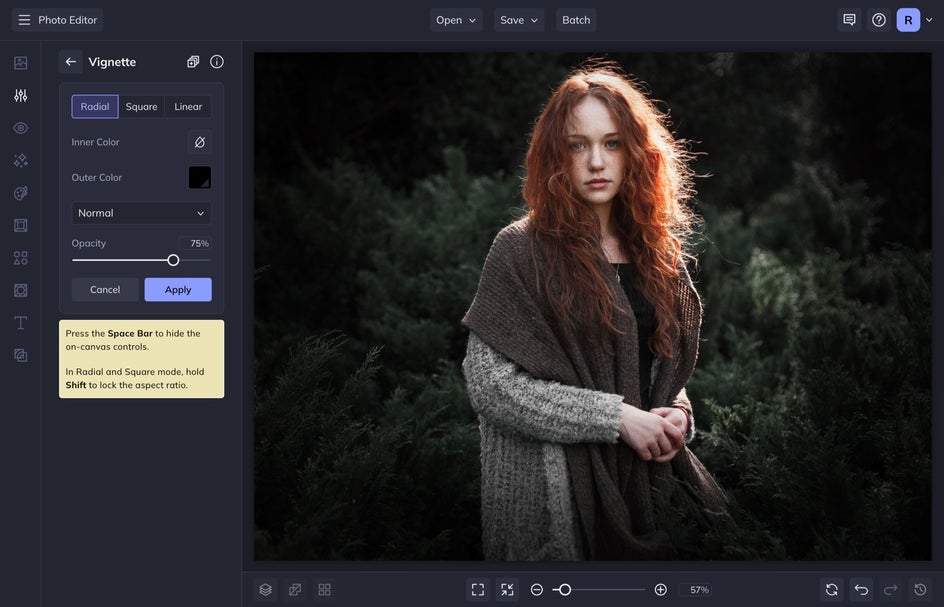The width and height of the screenshot is (944, 607).
Task: Open the Frames sidebar icon
Action: tap(20, 225)
